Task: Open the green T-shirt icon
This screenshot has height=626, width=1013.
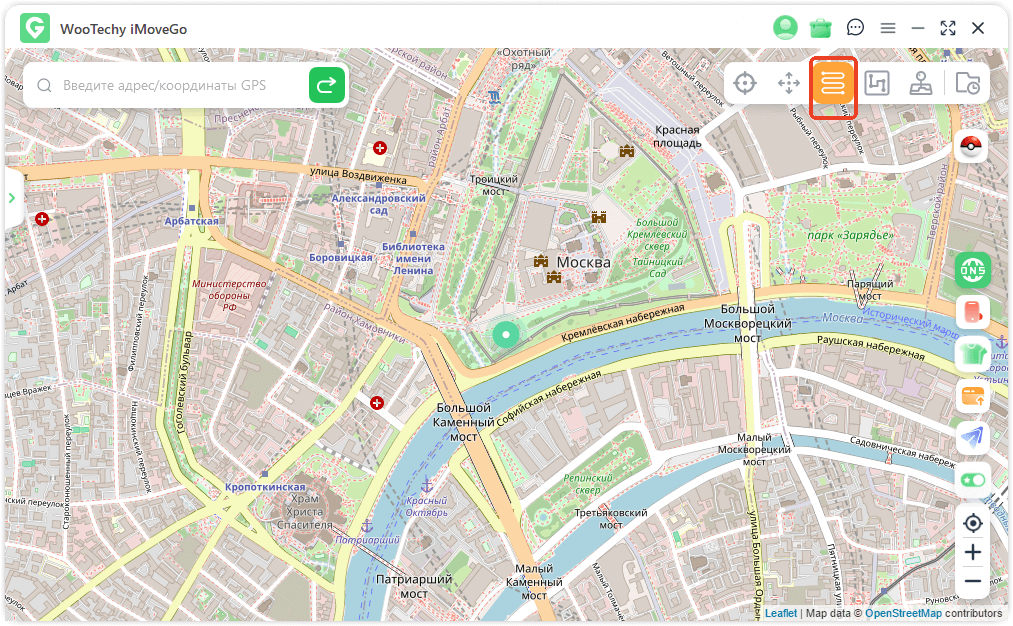Action: (x=972, y=353)
